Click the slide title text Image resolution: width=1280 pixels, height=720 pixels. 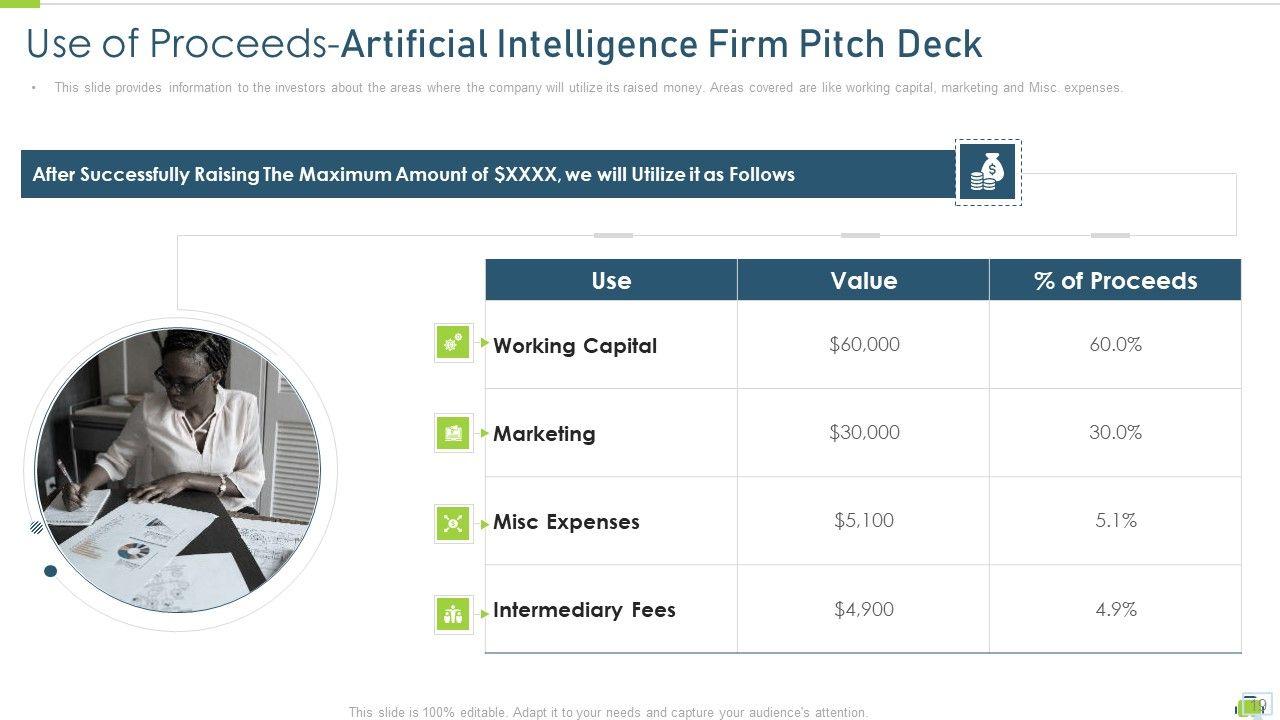(504, 44)
